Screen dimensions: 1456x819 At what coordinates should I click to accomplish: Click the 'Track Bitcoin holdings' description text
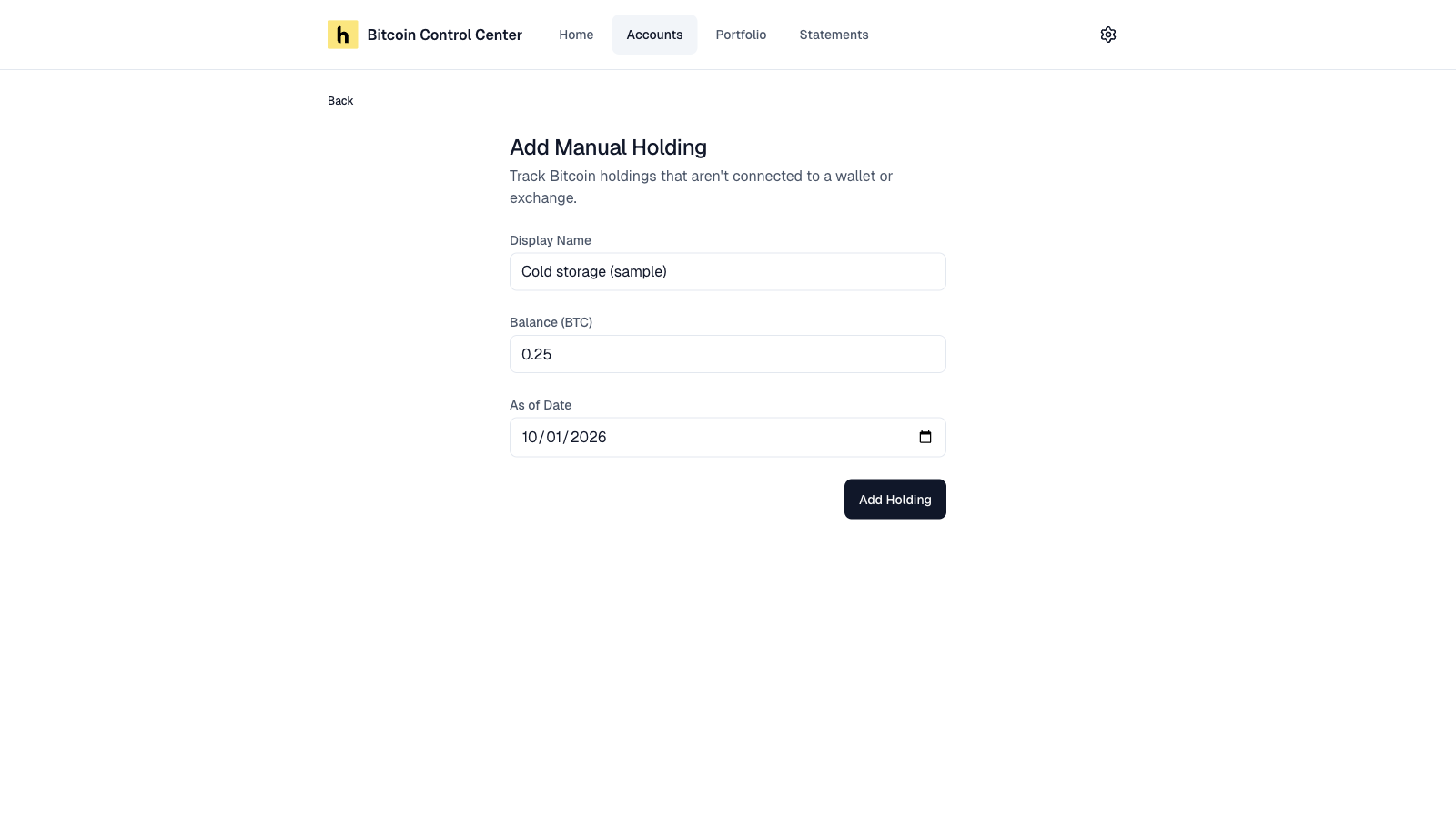(x=701, y=187)
